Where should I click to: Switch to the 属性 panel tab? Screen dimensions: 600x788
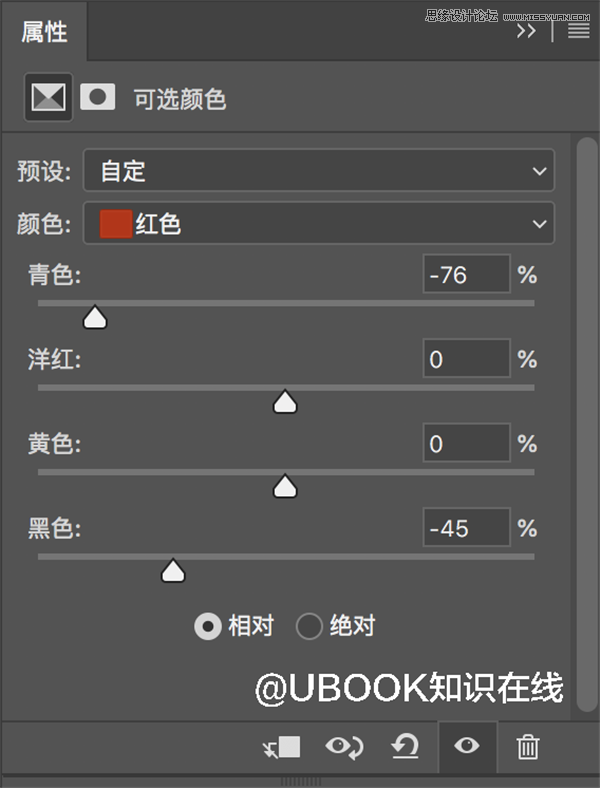(44, 32)
